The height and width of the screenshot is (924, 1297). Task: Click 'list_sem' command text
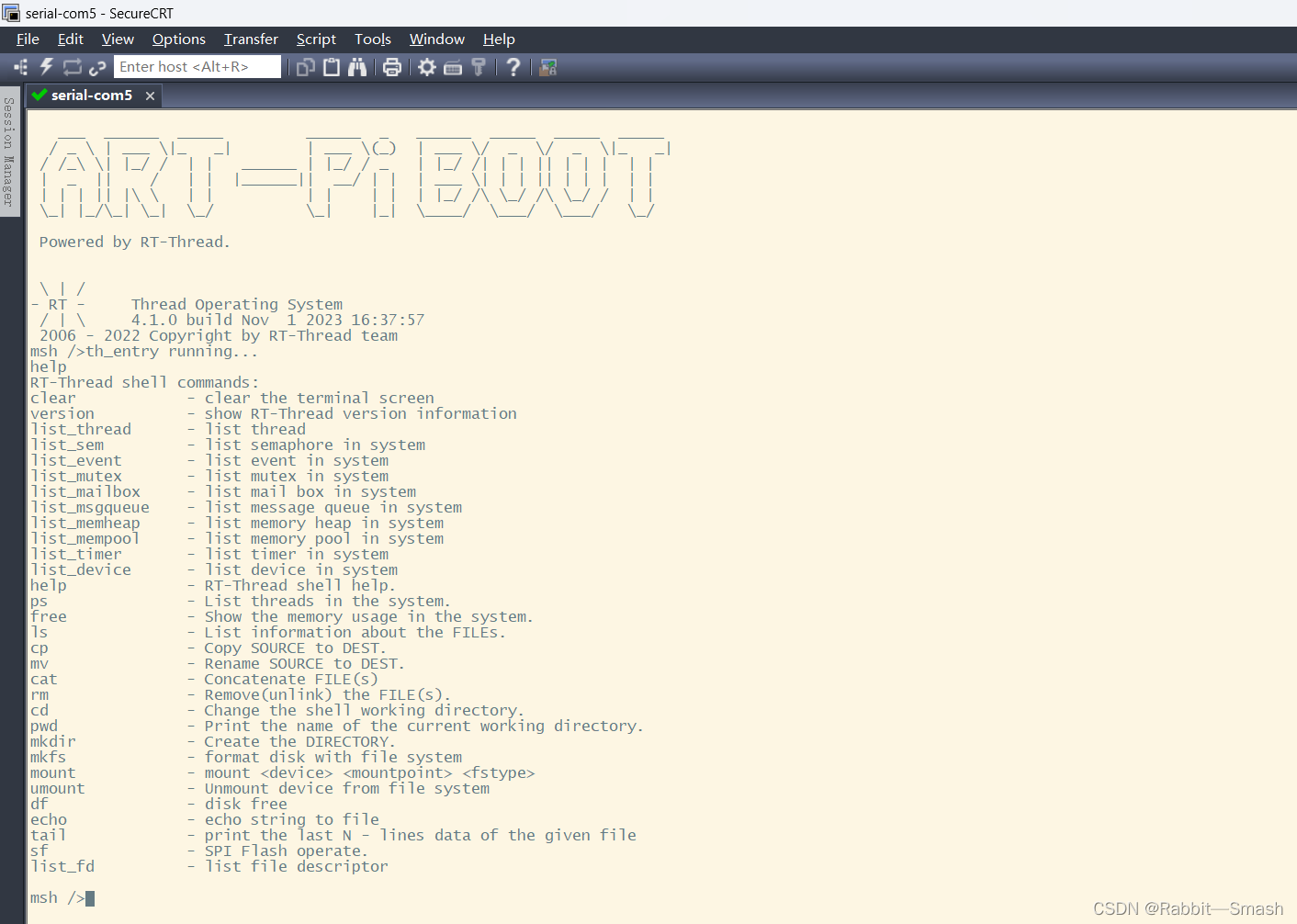(x=67, y=445)
